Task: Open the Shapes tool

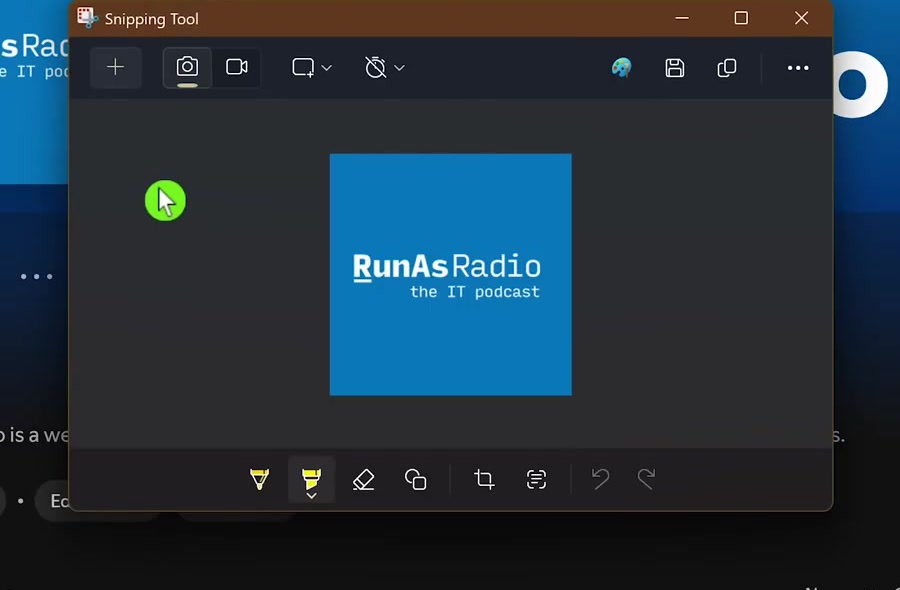Action: [x=416, y=479]
